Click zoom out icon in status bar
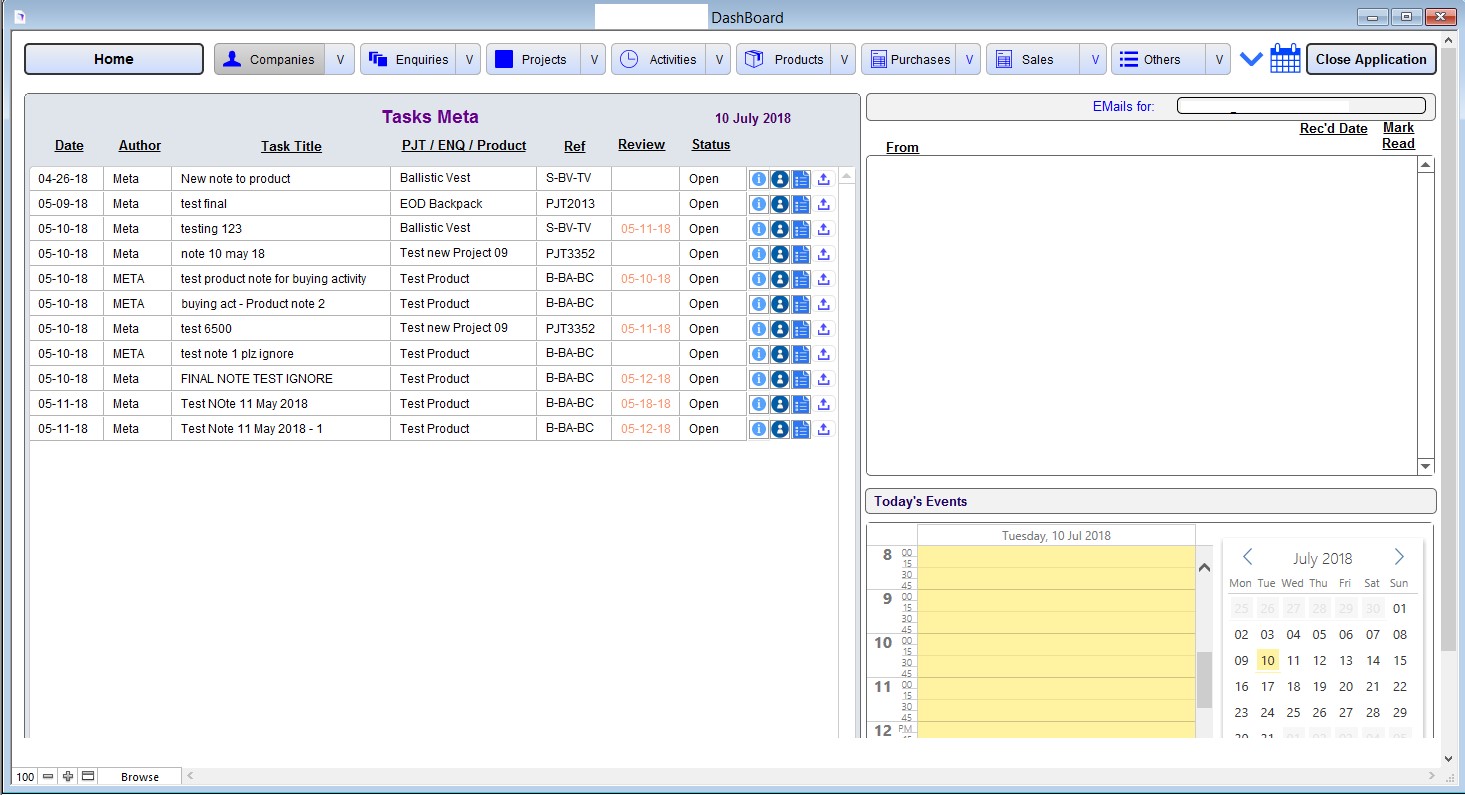Viewport: 1465px width, 795px height. [48, 777]
